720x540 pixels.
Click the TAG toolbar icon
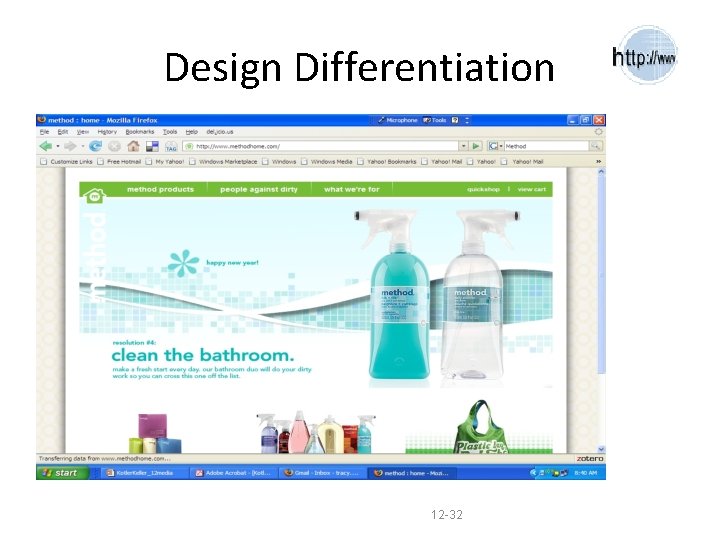coord(171,147)
